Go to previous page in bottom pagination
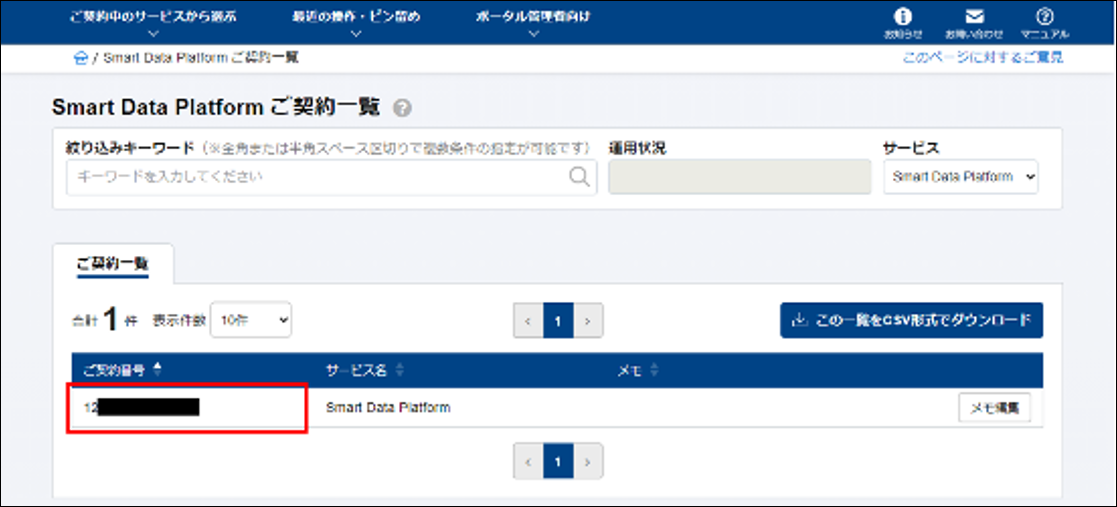 click(x=528, y=461)
